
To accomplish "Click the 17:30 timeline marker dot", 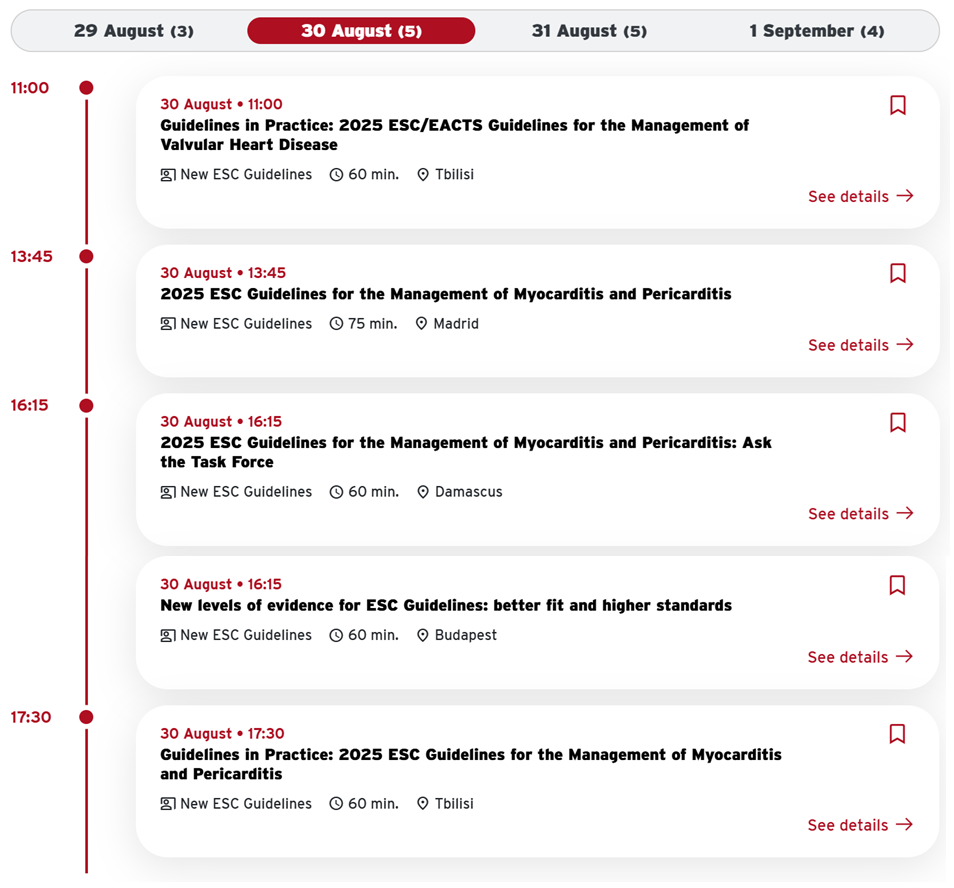I will tap(86, 717).
